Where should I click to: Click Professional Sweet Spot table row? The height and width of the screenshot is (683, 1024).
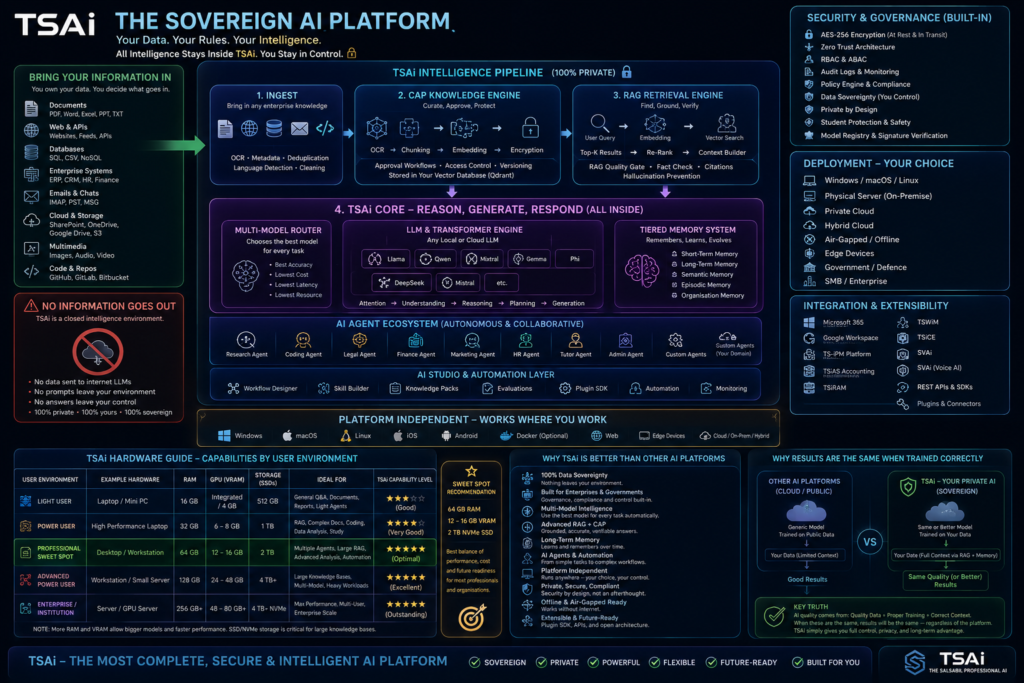click(x=225, y=552)
